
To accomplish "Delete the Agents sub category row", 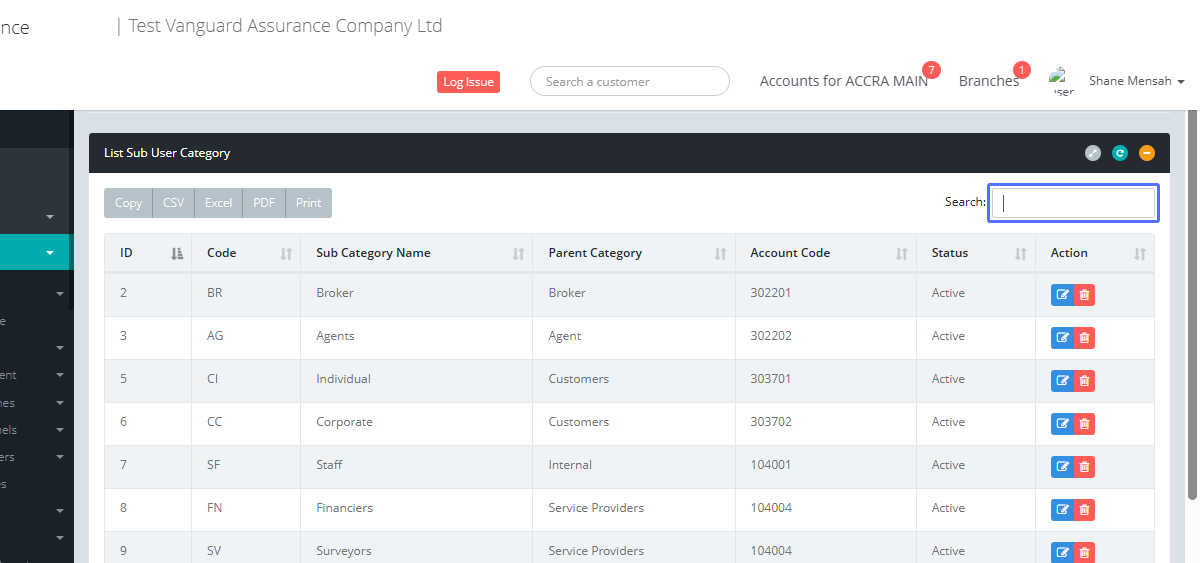I will click(x=1084, y=338).
